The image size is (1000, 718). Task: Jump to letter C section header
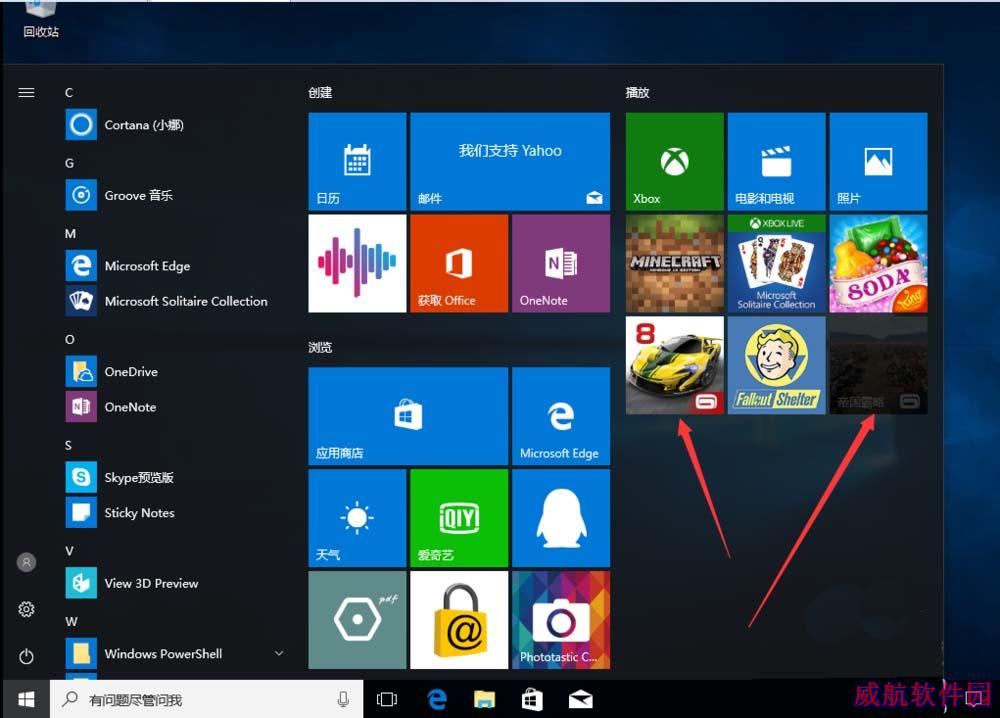click(69, 92)
